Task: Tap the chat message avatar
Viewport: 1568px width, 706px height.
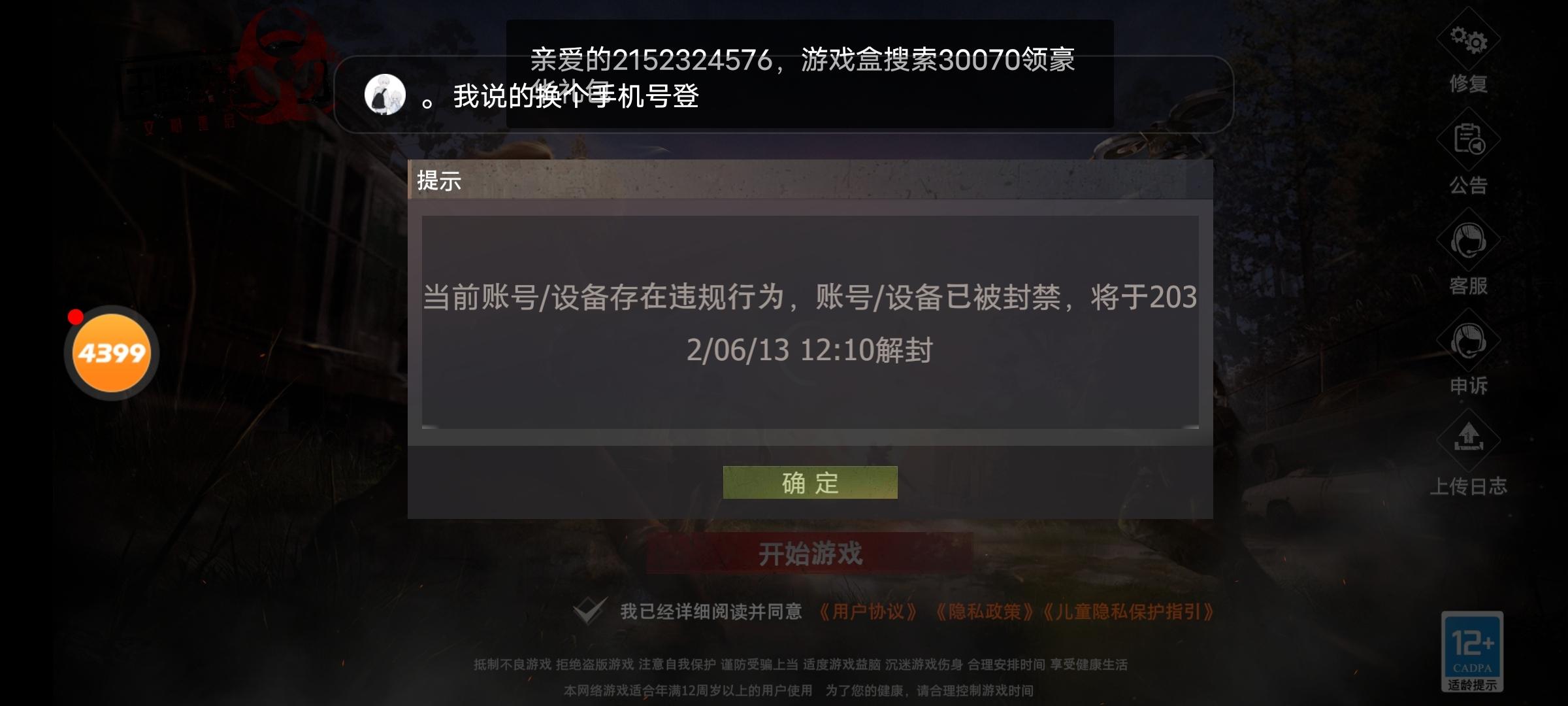Action: pos(385,95)
